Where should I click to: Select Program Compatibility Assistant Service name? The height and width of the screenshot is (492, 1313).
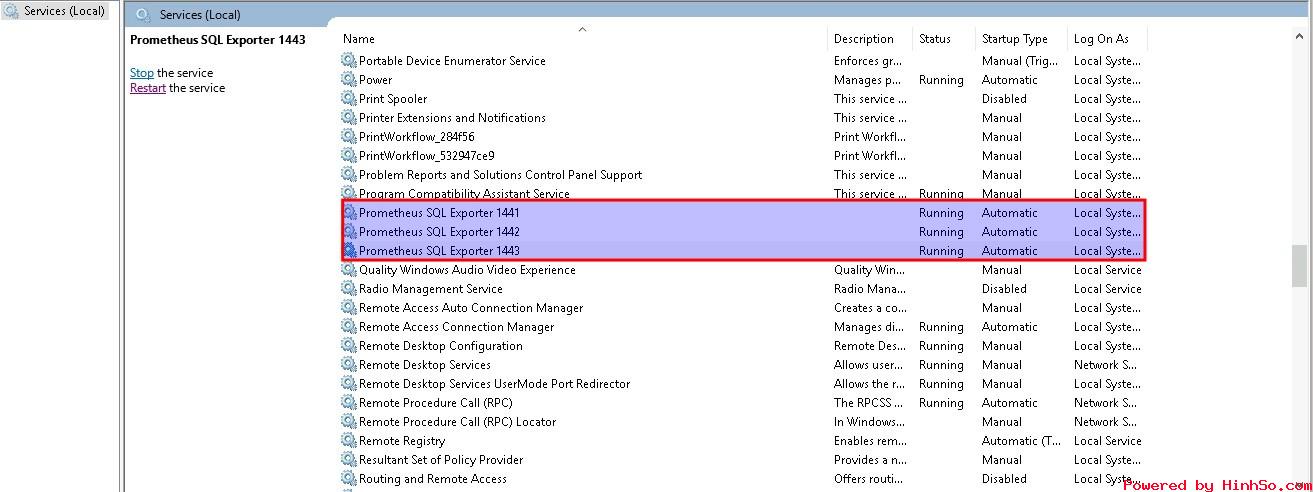[464, 194]
